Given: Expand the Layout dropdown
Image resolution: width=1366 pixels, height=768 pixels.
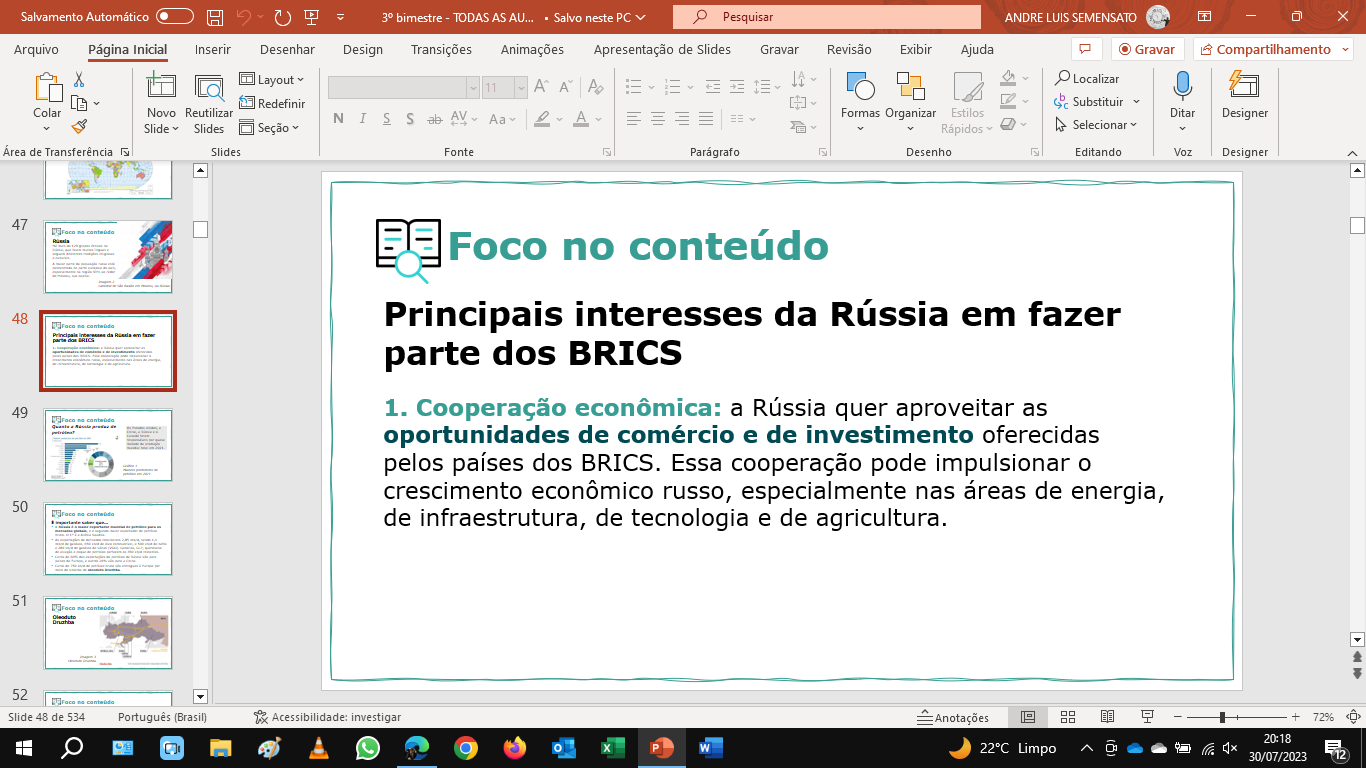Looking at the screenshot, I should click(300, 80).
